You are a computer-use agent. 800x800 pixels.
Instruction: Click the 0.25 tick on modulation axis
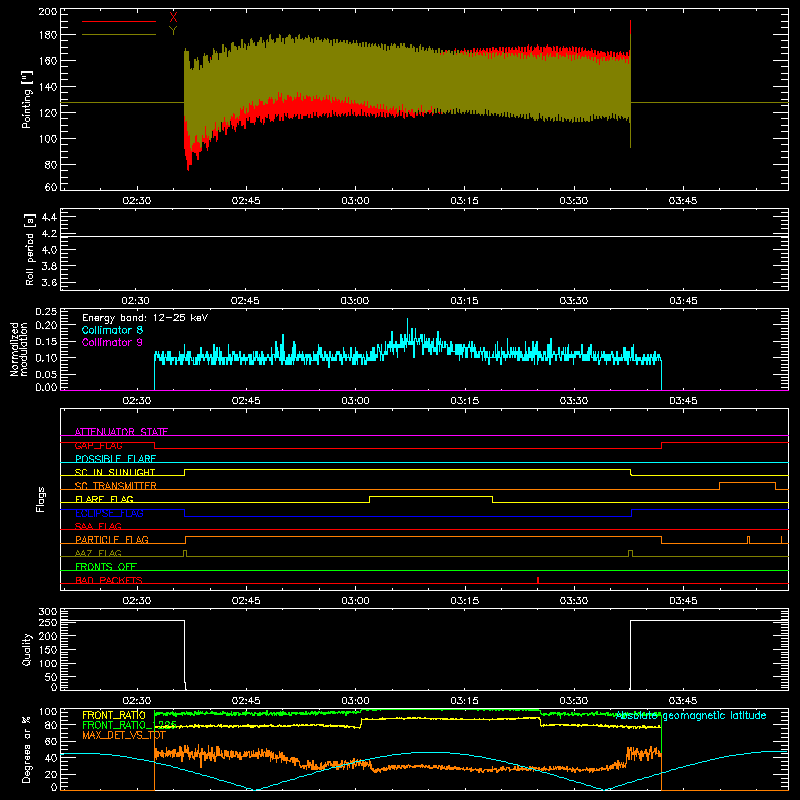46,311
